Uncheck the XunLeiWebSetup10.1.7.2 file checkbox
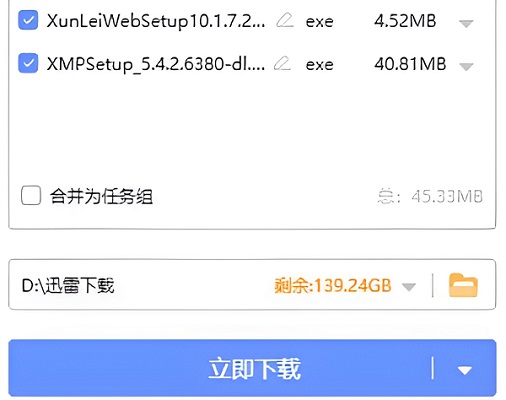 pos(28,20)
